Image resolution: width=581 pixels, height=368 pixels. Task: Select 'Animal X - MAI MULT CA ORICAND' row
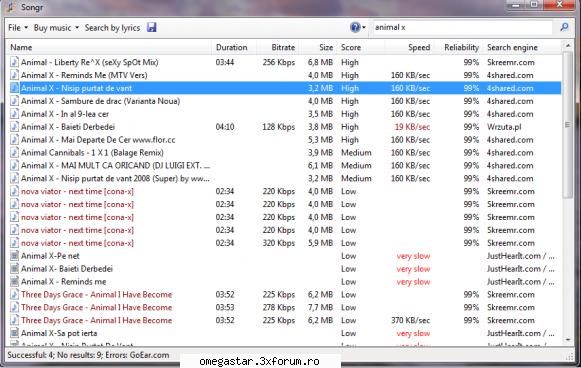116,165
